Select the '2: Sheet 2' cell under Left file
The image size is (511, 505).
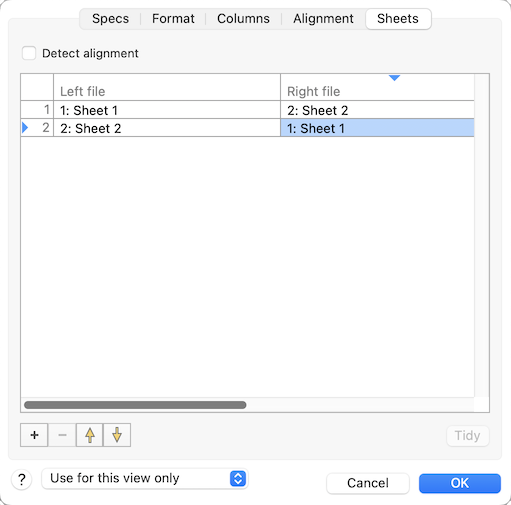[x=167, y=128]
